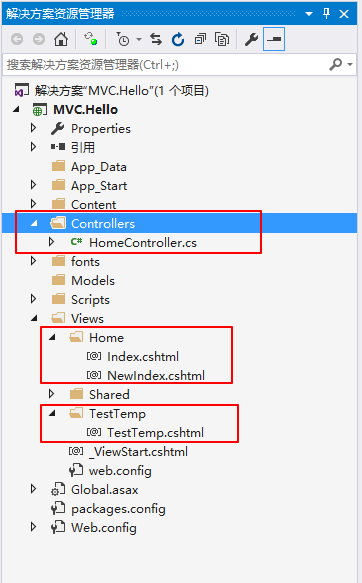The width and height of the screenshot is (362, 583).
Task: Expand the App_Start folder node
Action: [x=33, y=185]
